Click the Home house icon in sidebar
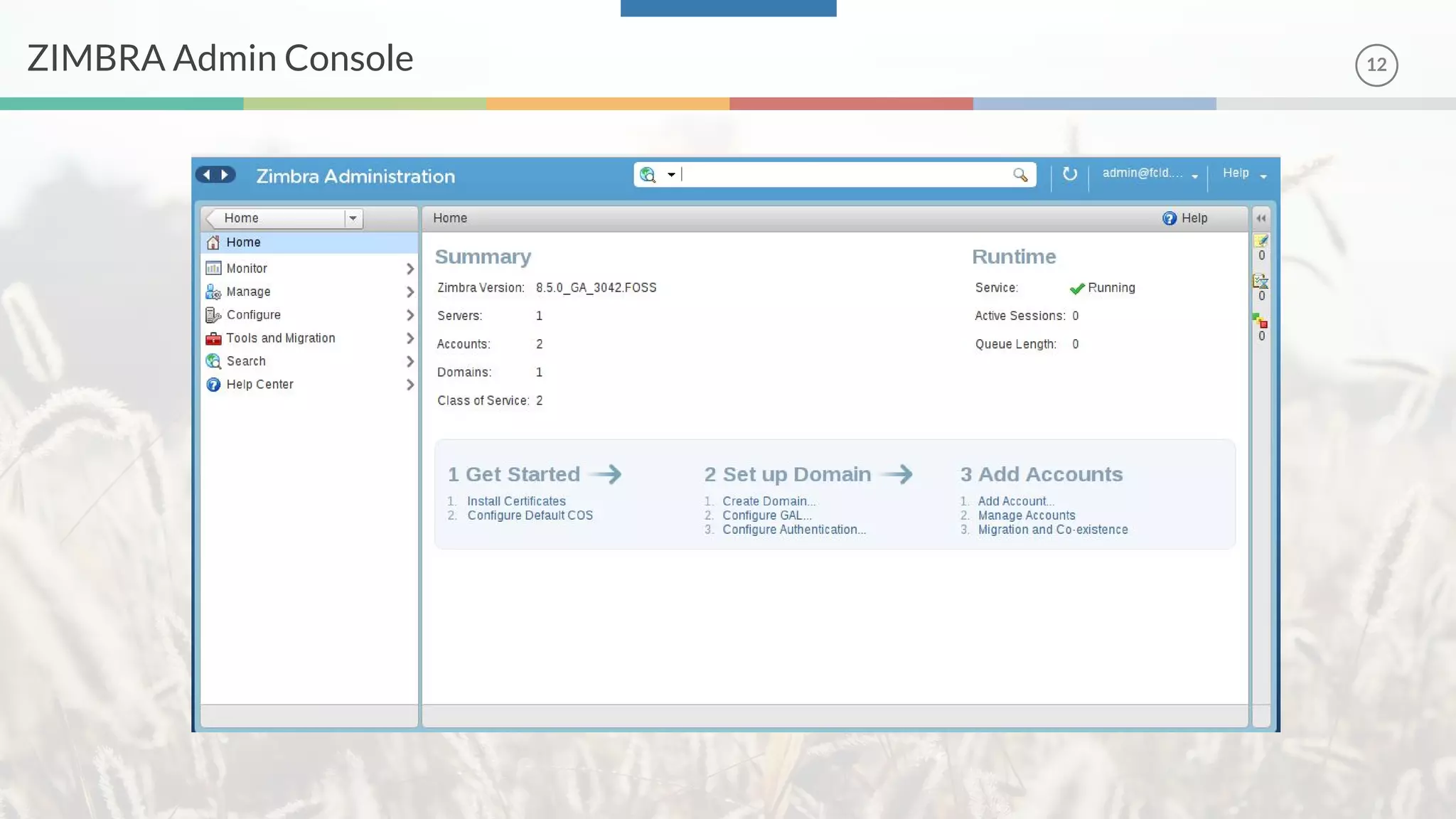Viewport: 1456px width, 819px height. tap(213, 242)
